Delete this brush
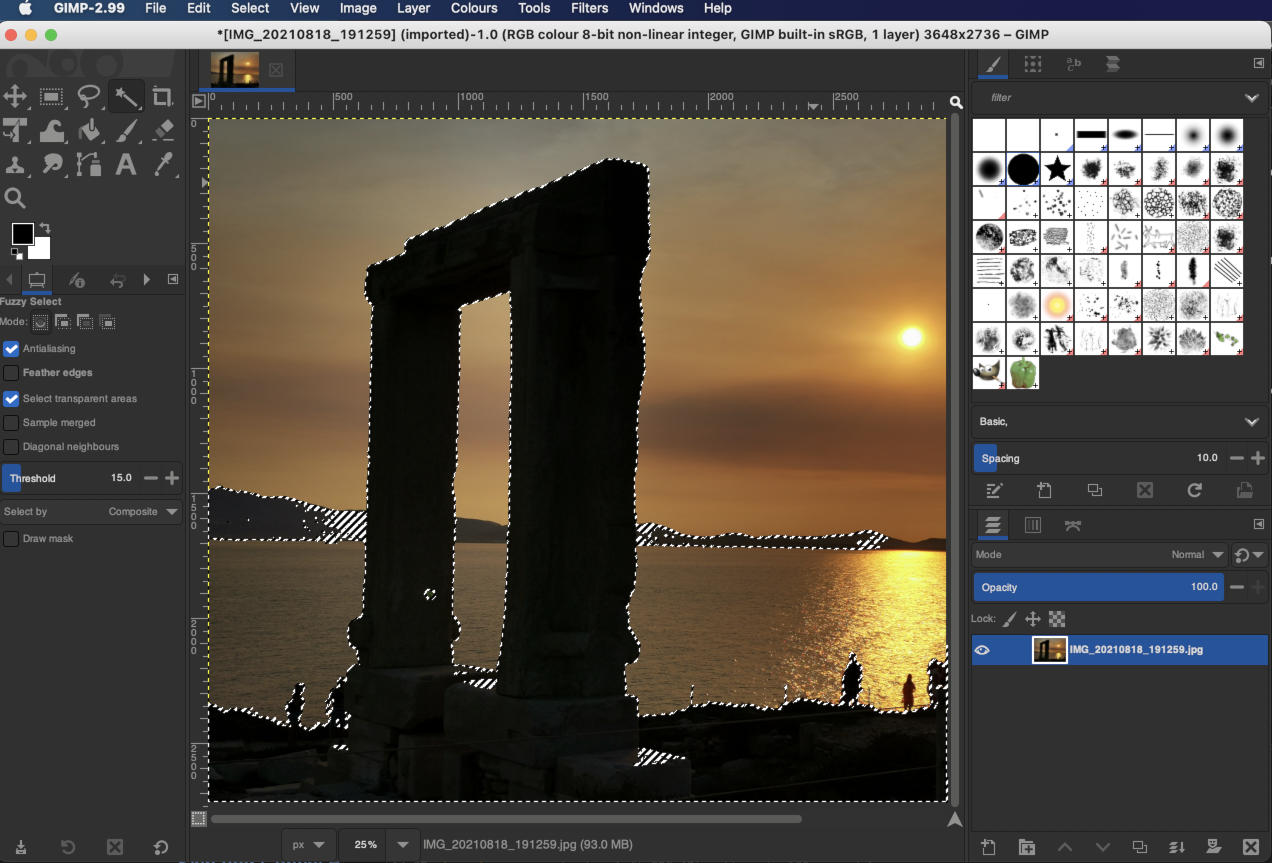The height and width of the screenshot is (863, 1272). tap(1144, 490)
